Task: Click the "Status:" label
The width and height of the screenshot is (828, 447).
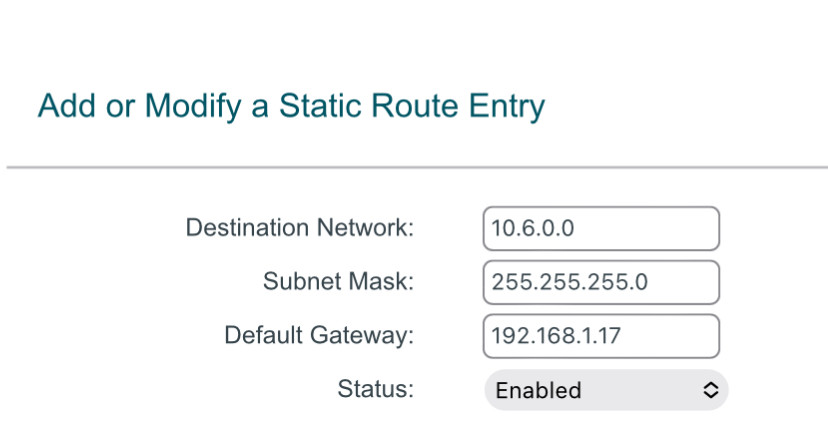Action: click(375, 389)
